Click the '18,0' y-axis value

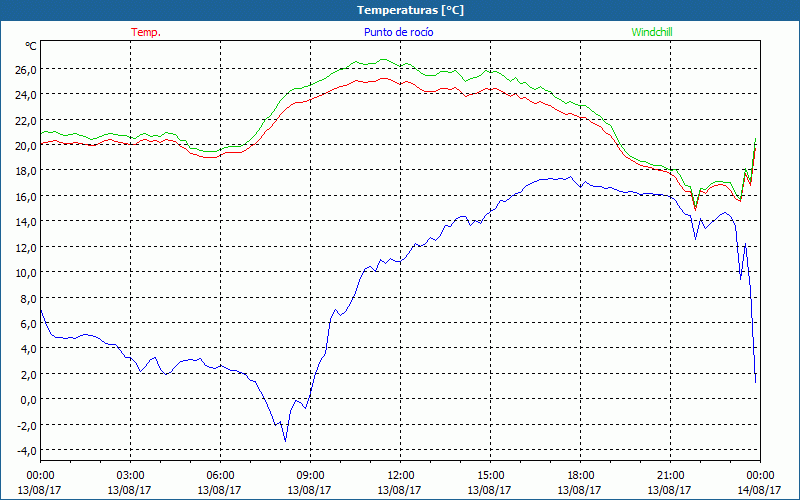pyautogui.click(x=26, y=171)
